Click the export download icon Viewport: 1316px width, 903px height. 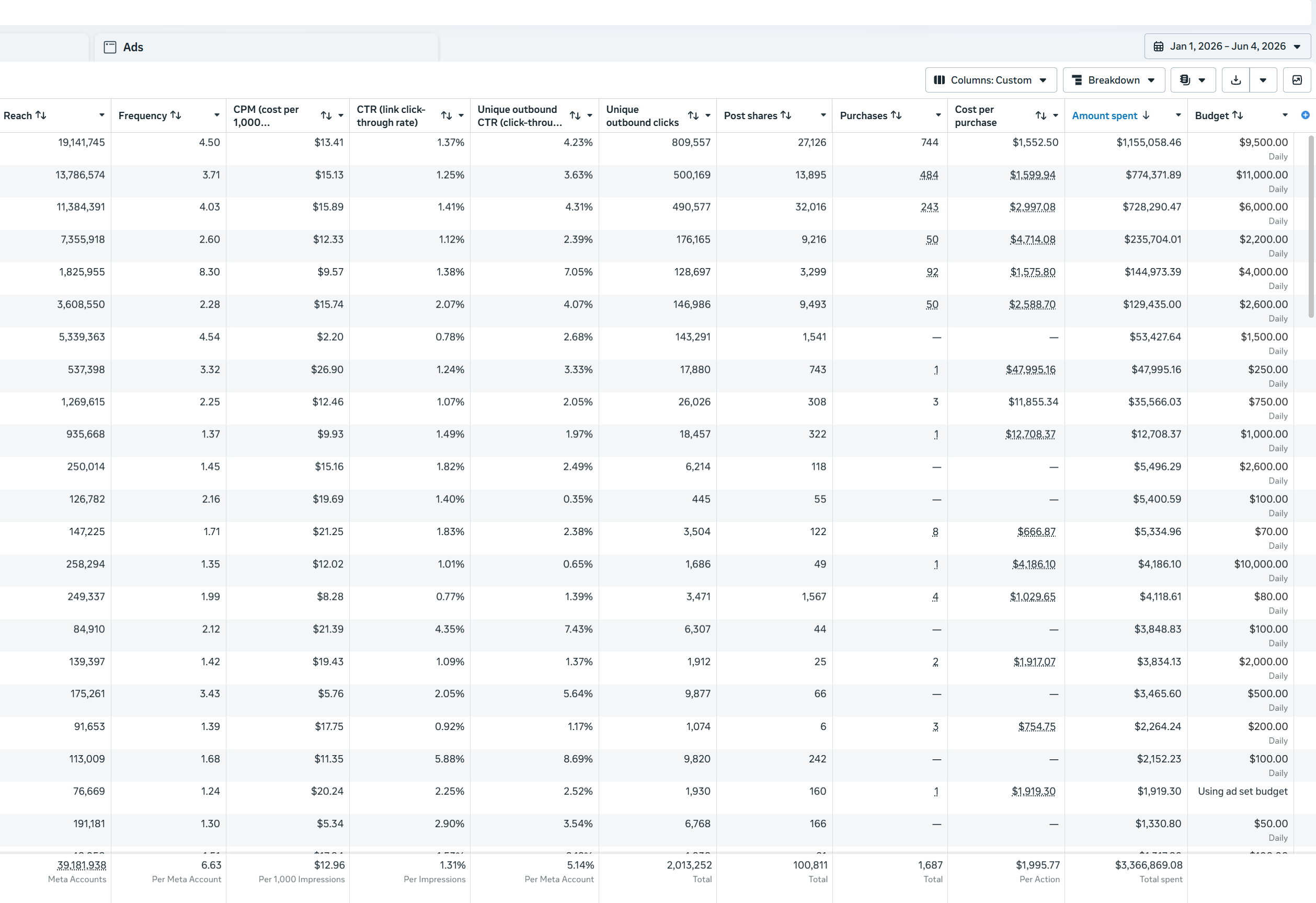pyautogui.click(x=1235, y=80)
